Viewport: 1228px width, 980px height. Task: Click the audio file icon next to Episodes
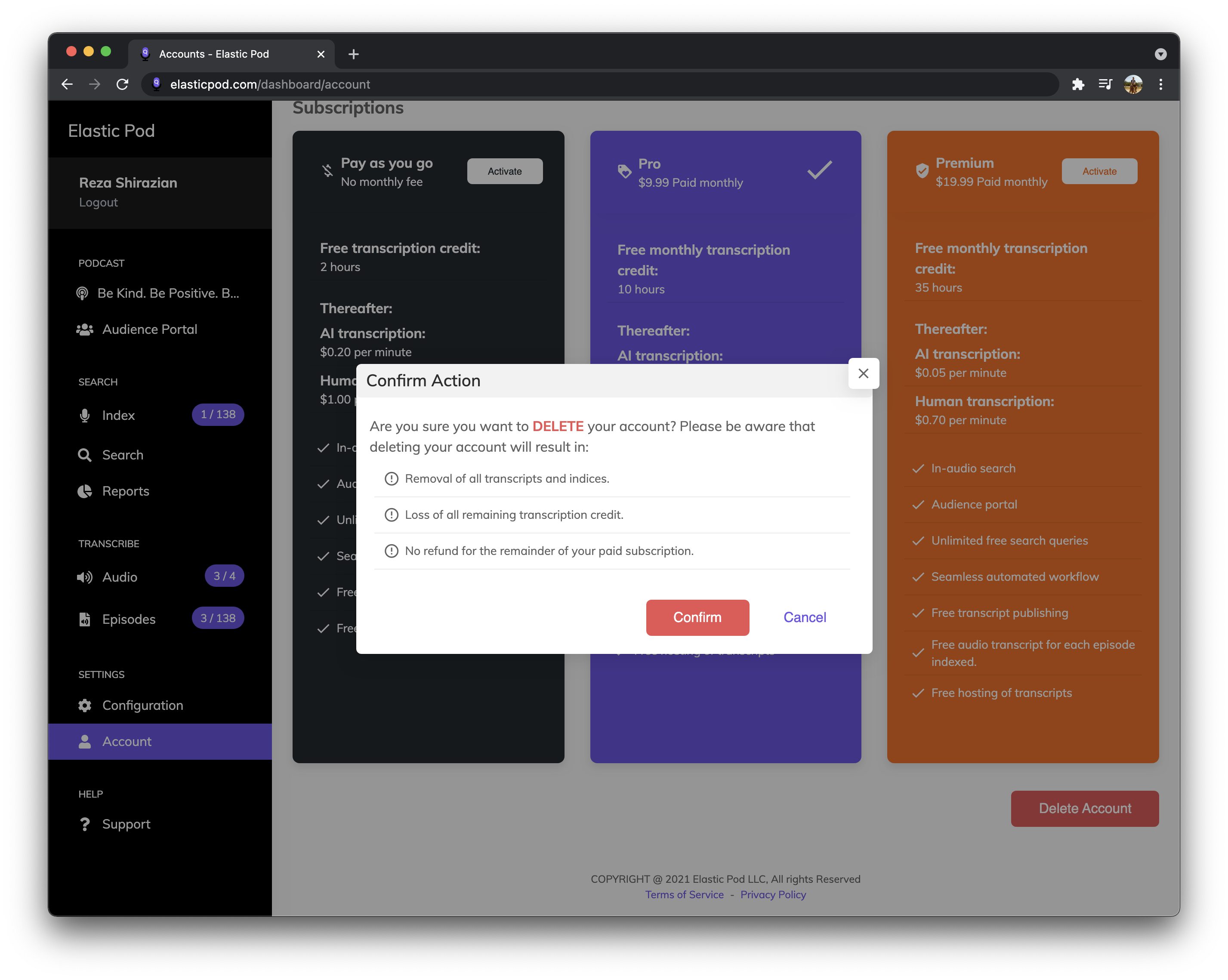pyautogui.click(x=84, y=619)
